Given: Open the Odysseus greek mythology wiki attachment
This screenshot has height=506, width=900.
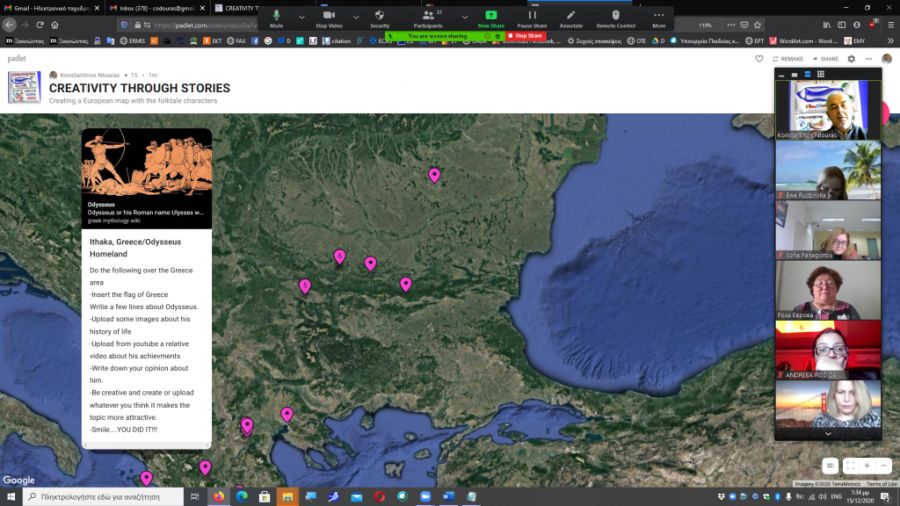Looking at the screenshot, I should click(146, 179).
